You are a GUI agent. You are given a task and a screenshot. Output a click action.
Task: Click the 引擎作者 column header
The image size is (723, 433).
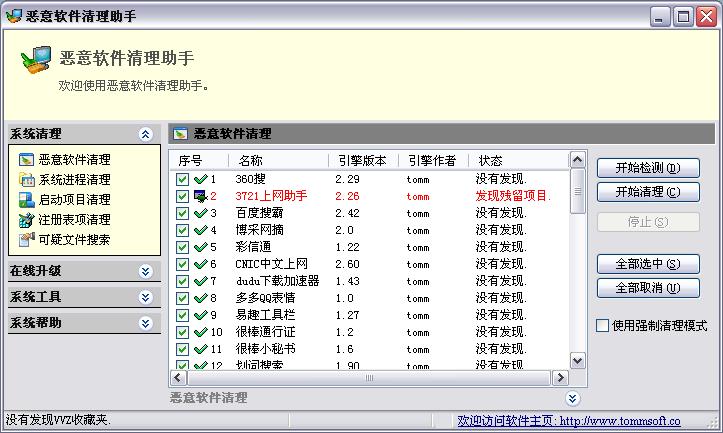(433, 160)
